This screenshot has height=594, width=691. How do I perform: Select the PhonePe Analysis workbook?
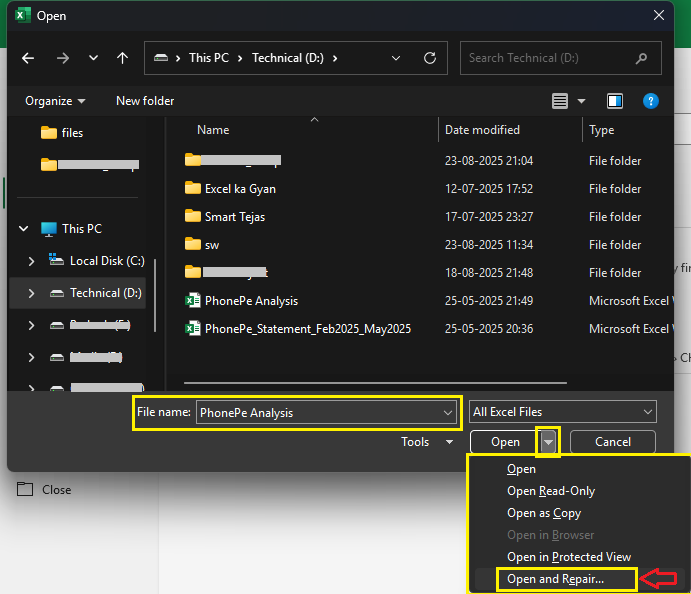coord(251,301)
